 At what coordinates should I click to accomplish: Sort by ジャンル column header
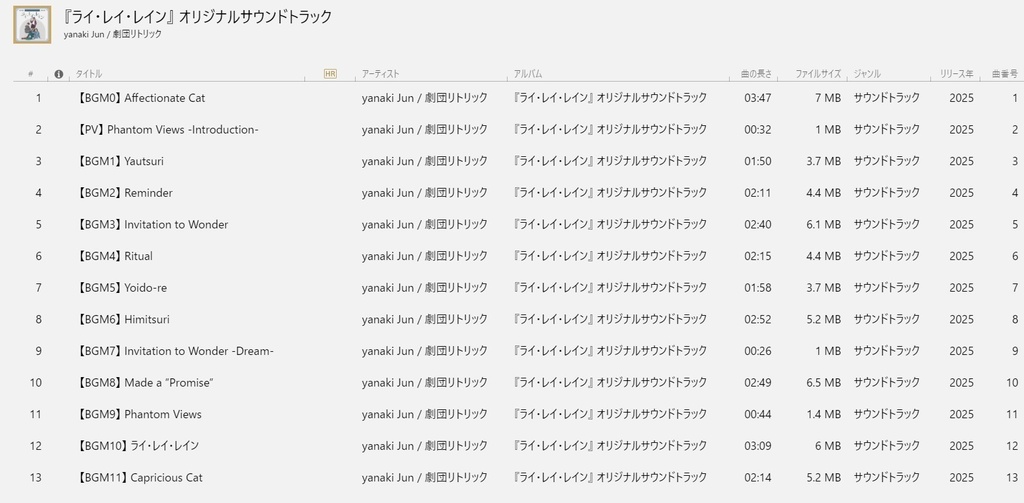coord(867,74)
